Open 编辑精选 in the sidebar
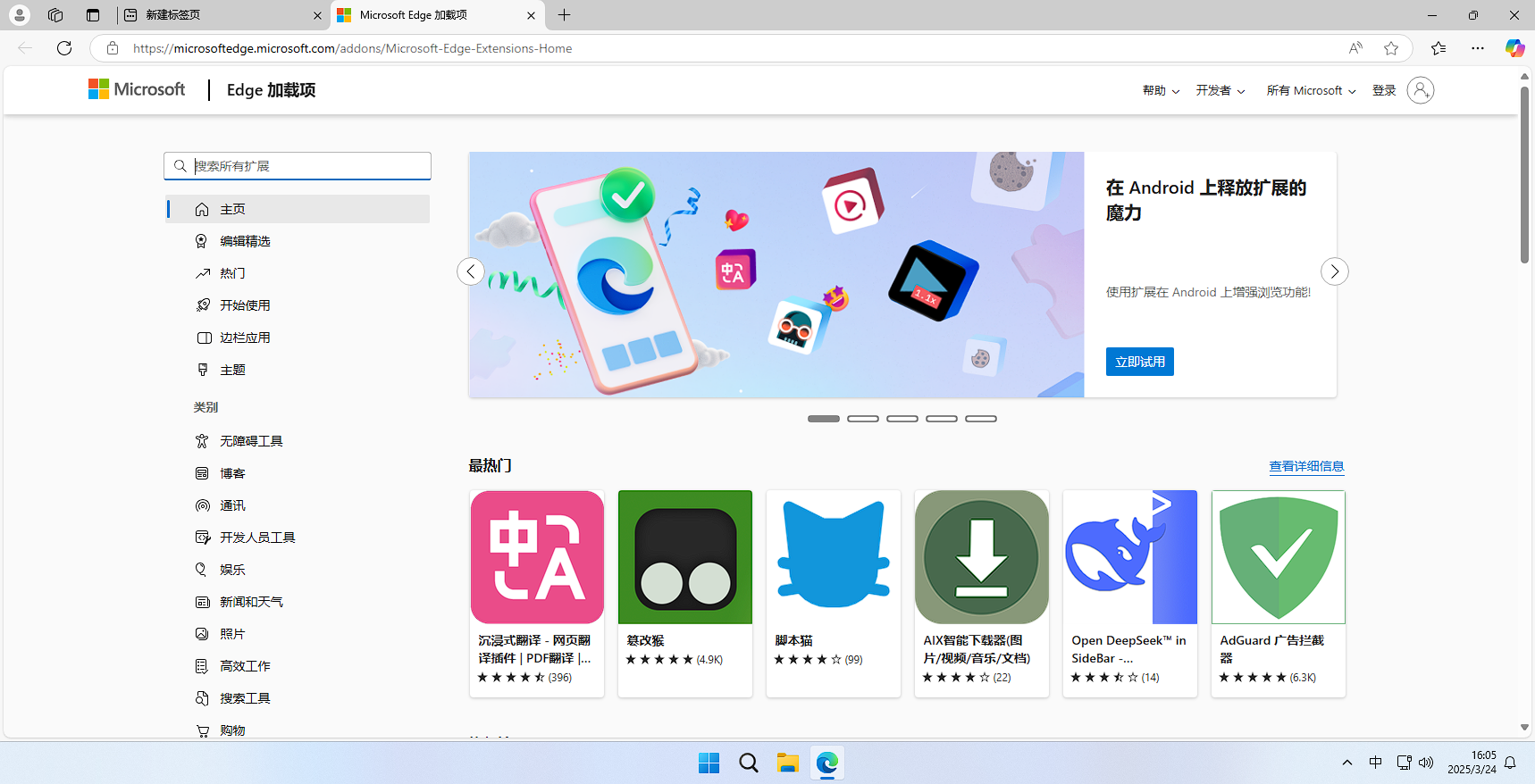1535x784 pixels. point(298,241)
